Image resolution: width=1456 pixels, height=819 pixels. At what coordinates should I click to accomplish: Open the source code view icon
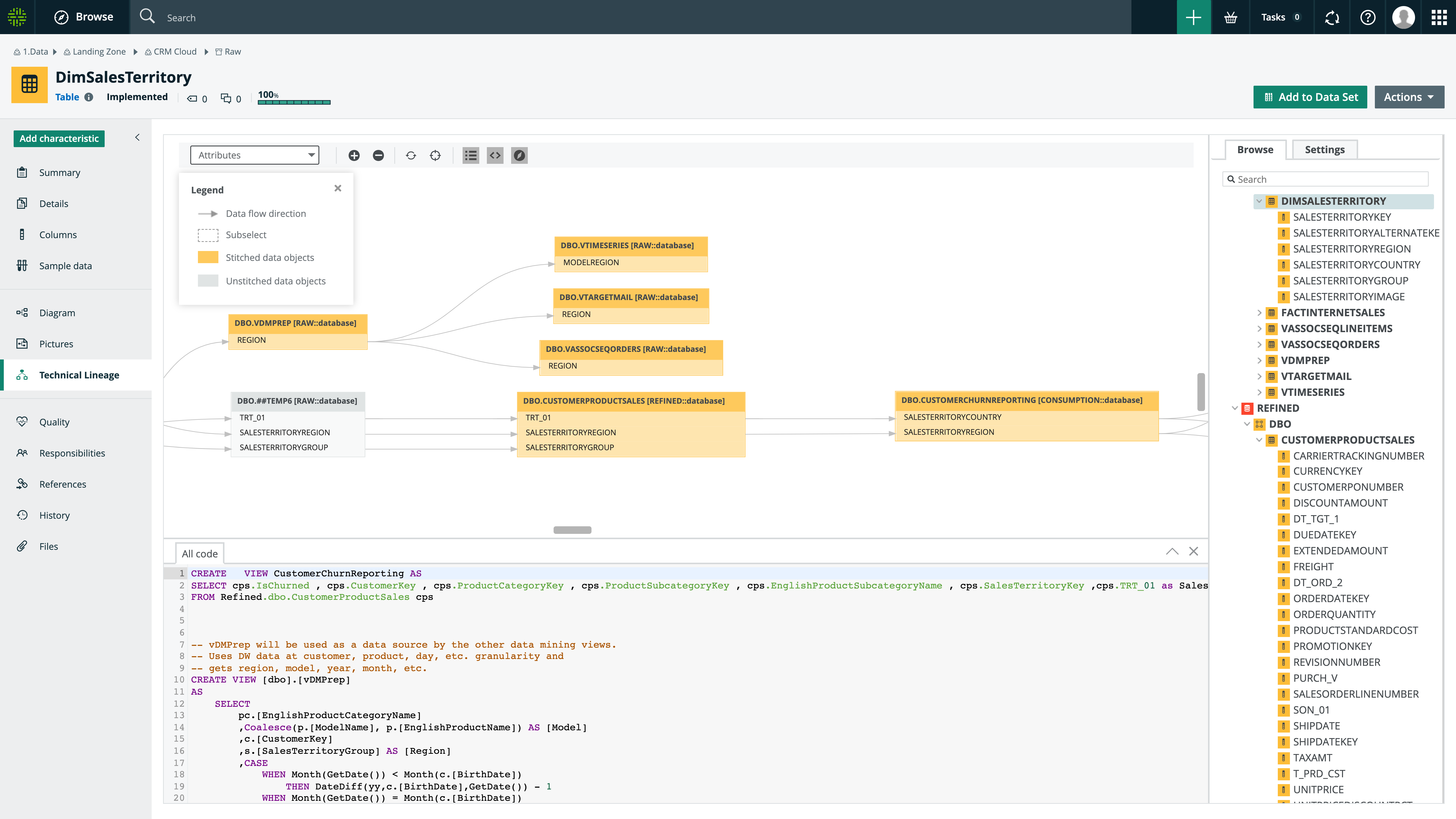pyautogui.click(x=495, y=155)
